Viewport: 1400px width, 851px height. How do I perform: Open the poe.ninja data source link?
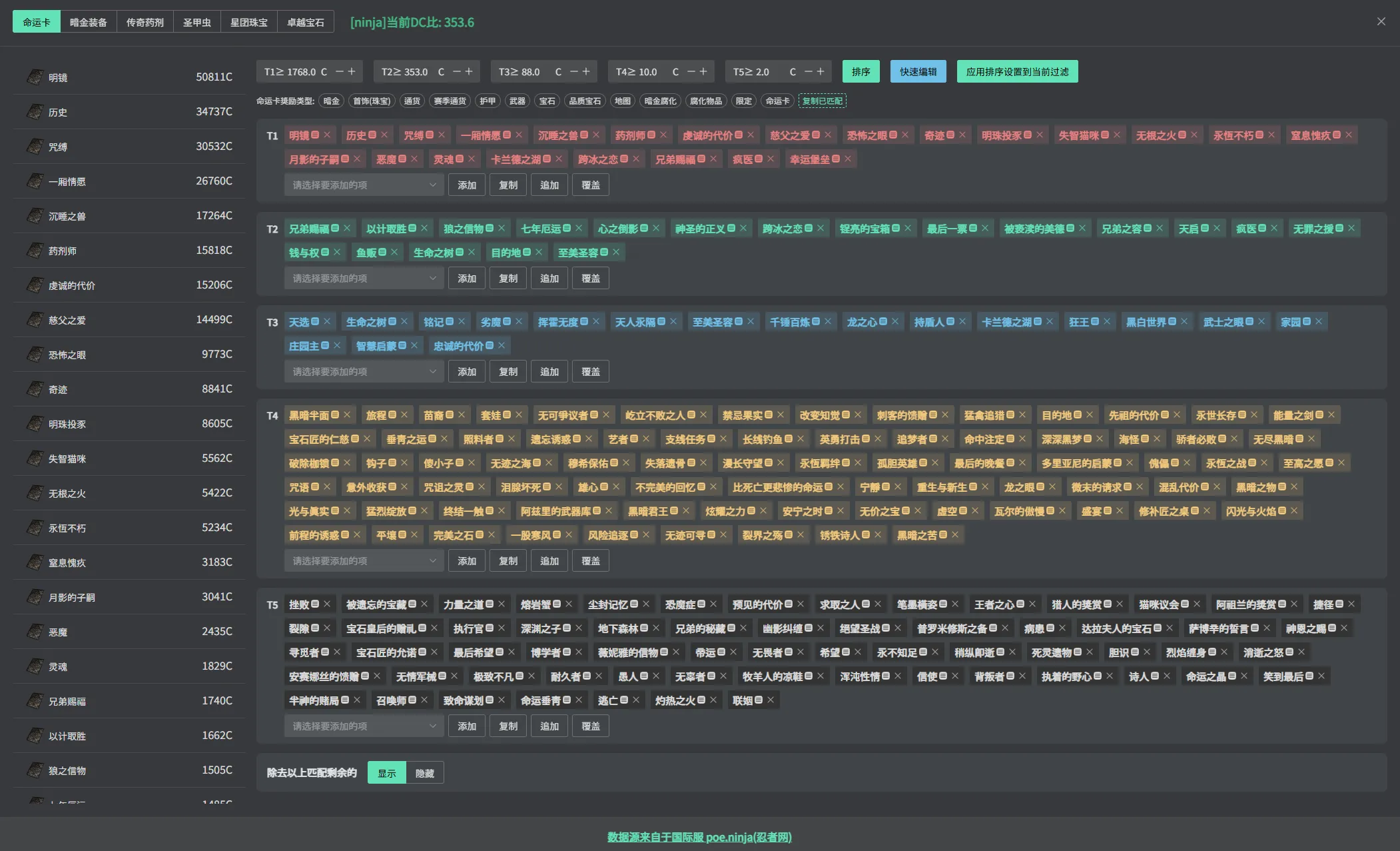click(699, 837)
